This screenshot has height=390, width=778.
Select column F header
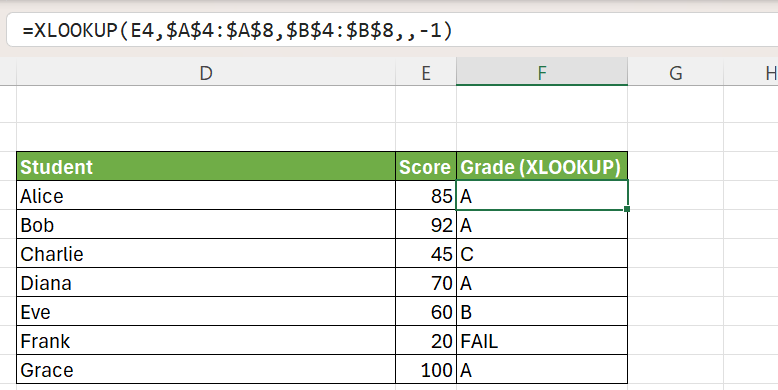click(542, 73)
